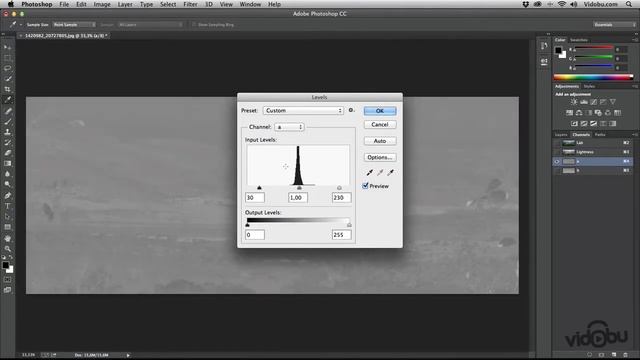Select the Brush tool
Screen dimensions: 640x360
coord(7,122)
